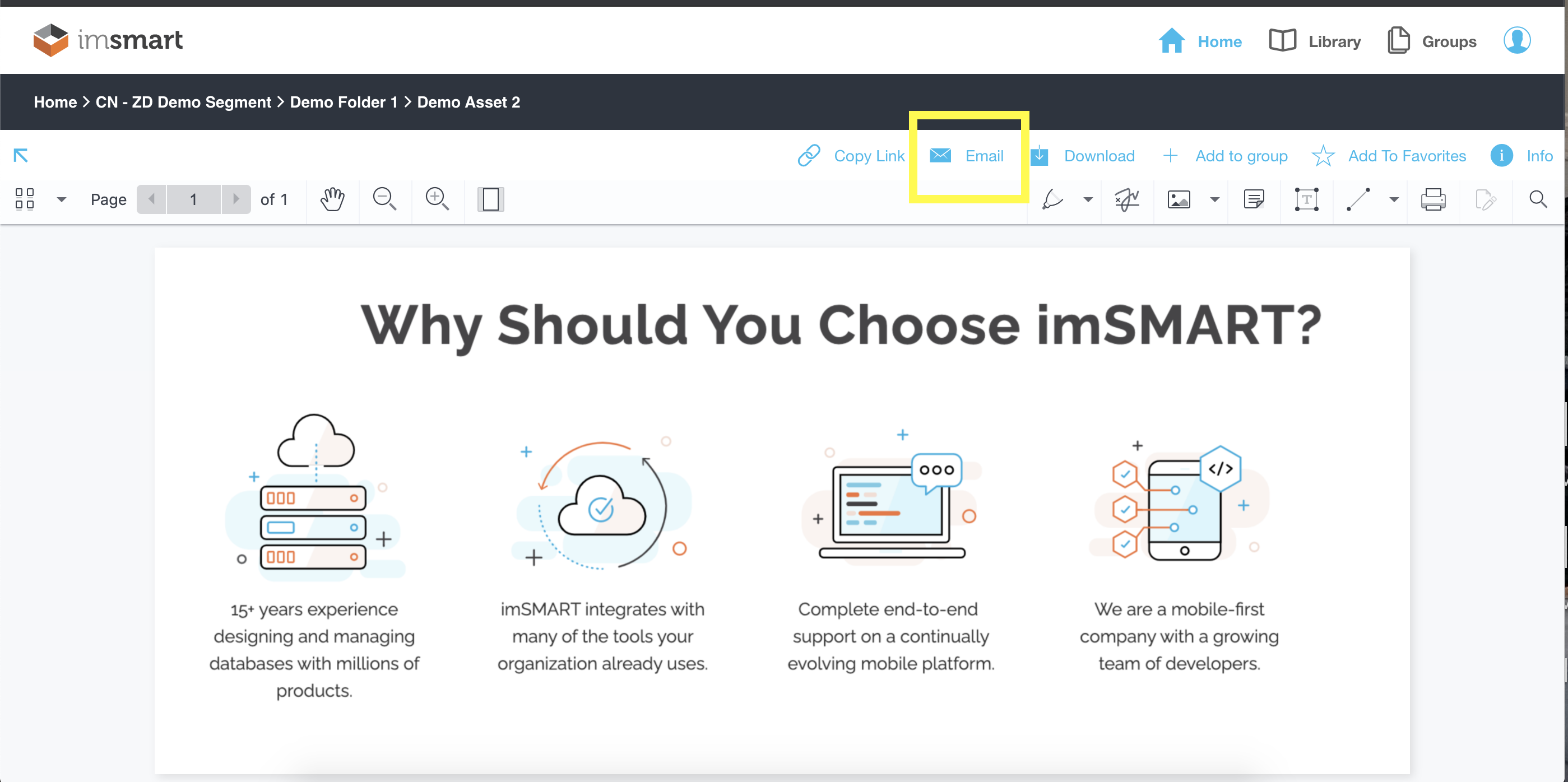Click the Email text label
This screenshot has width=1568, height=782.
tap(984, 156)
